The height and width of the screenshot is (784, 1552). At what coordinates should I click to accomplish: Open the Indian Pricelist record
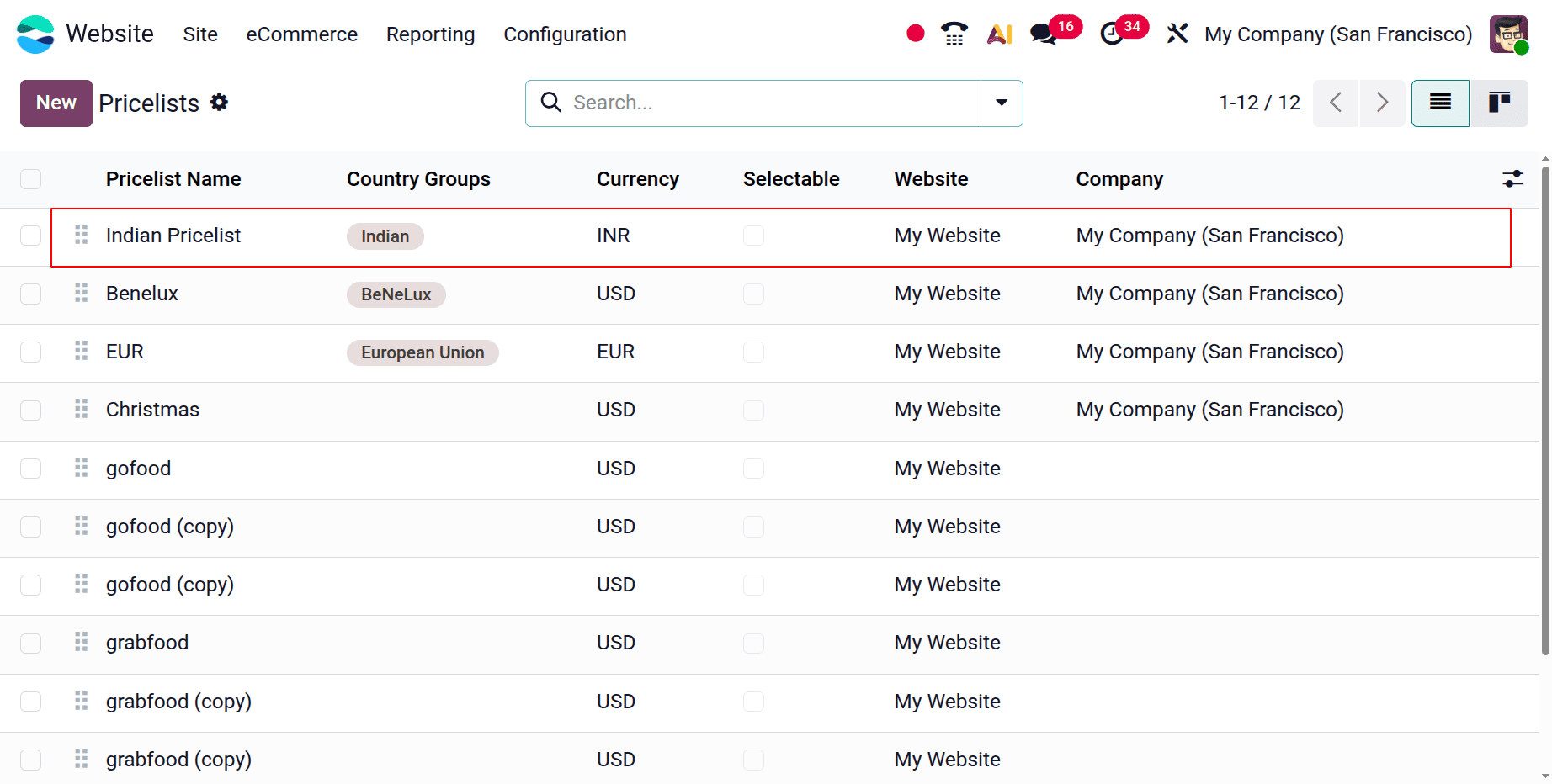click(173, 236)
